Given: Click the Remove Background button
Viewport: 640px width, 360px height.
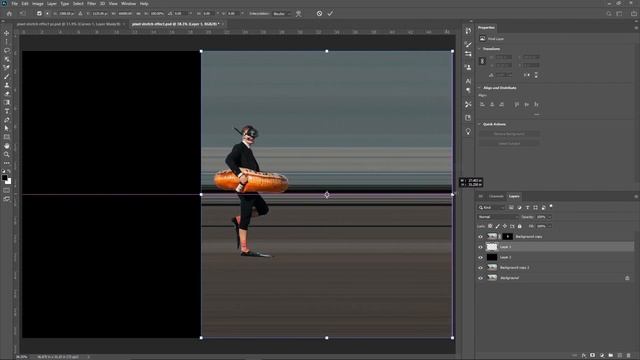Looking at the screenshot, I should pos(509,134).
